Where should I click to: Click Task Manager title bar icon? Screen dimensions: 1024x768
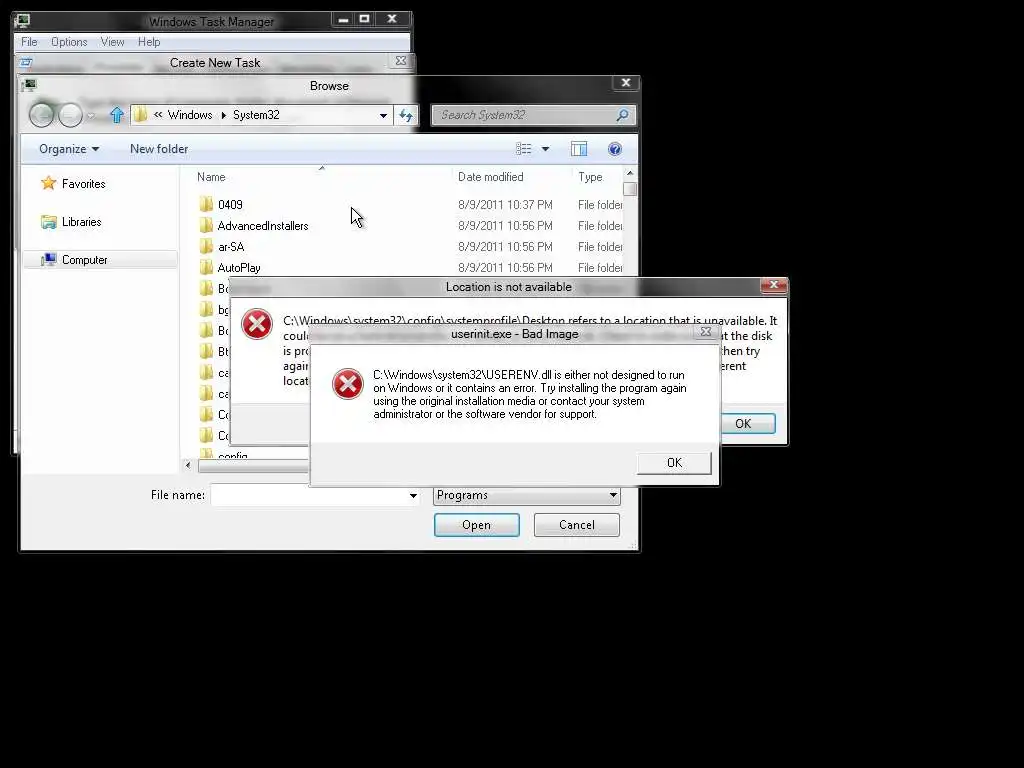[x=22, y=21]
